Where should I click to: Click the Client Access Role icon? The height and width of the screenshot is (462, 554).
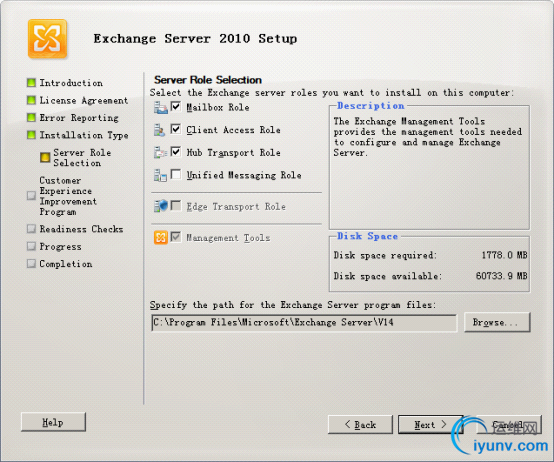(x=159, y=130)
